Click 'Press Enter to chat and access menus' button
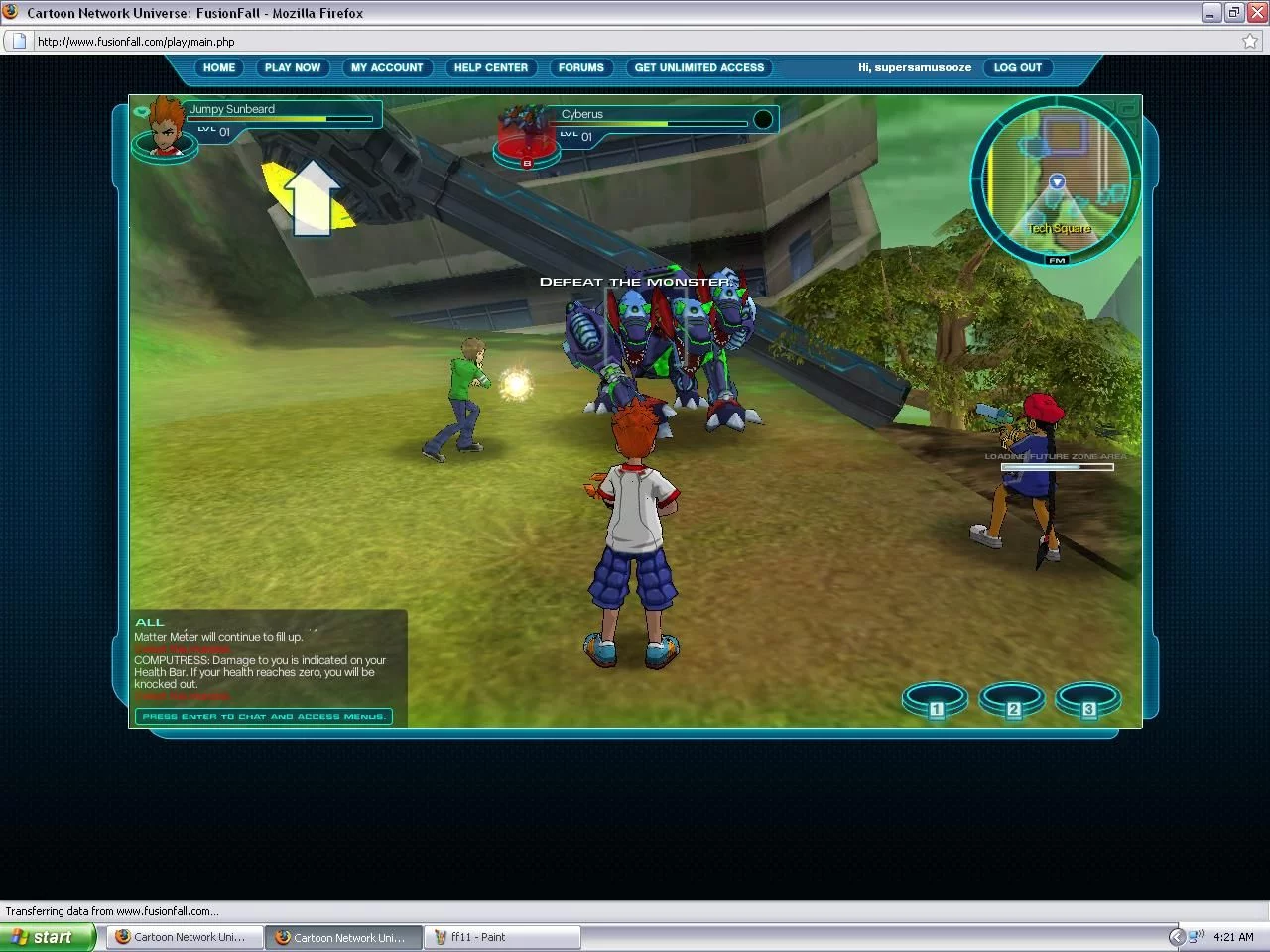This screenshot has width=1270, height=952. point(264,716)
